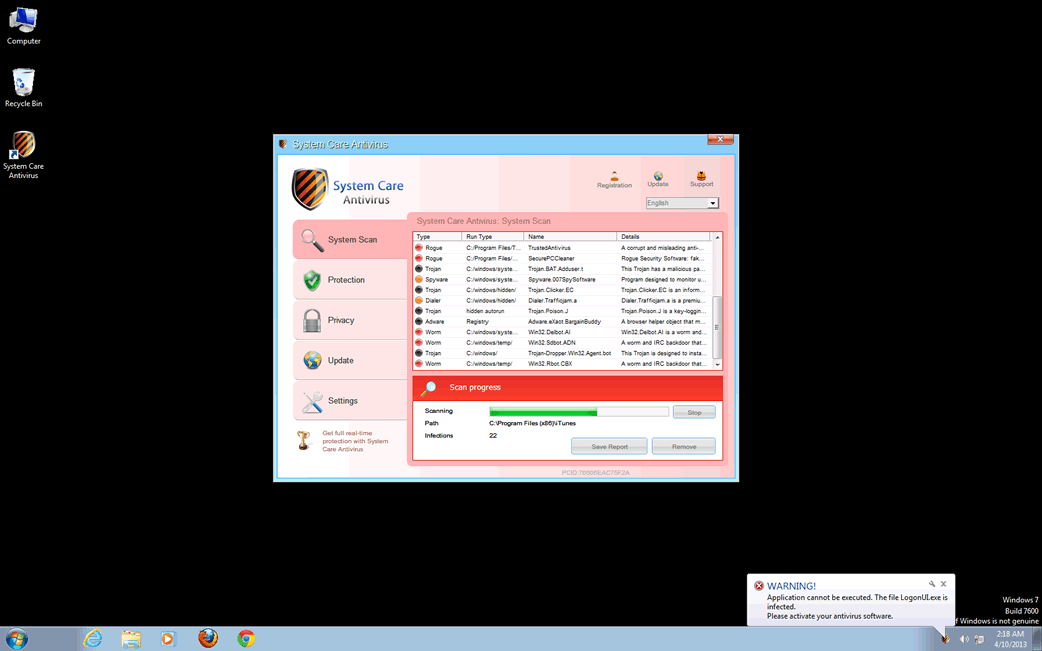Launch Google Chrome from the taskbar

(x=246, y=638)
